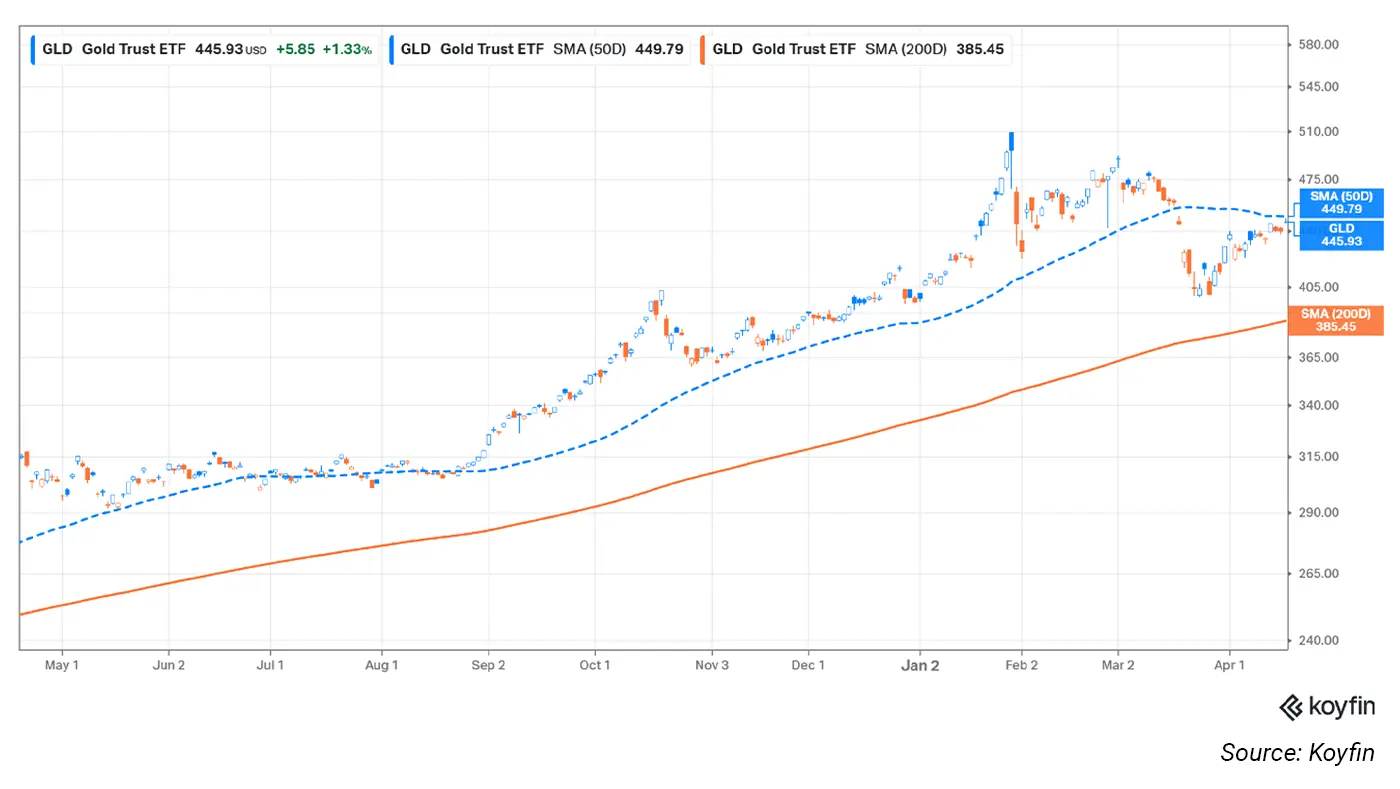Click the blue SMA (50D) price tag on axis
Screen dimensions: 1400x789
[x=1342, y=202]
